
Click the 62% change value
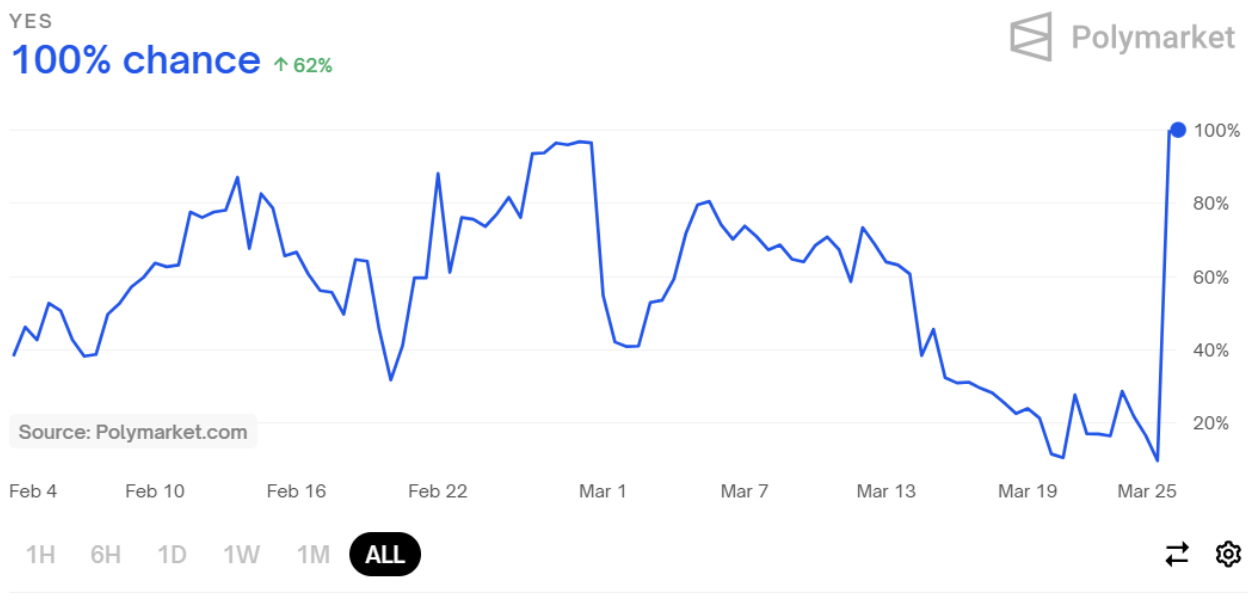click(x=312, y=65)
